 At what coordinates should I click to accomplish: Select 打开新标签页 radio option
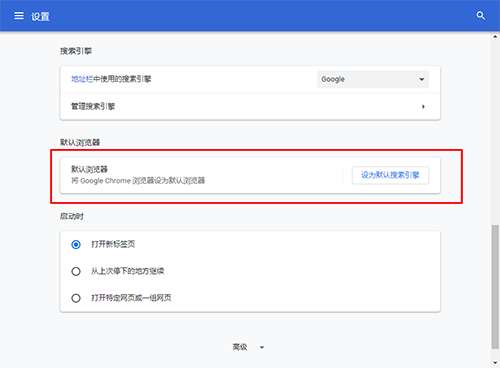click(76, 244)
